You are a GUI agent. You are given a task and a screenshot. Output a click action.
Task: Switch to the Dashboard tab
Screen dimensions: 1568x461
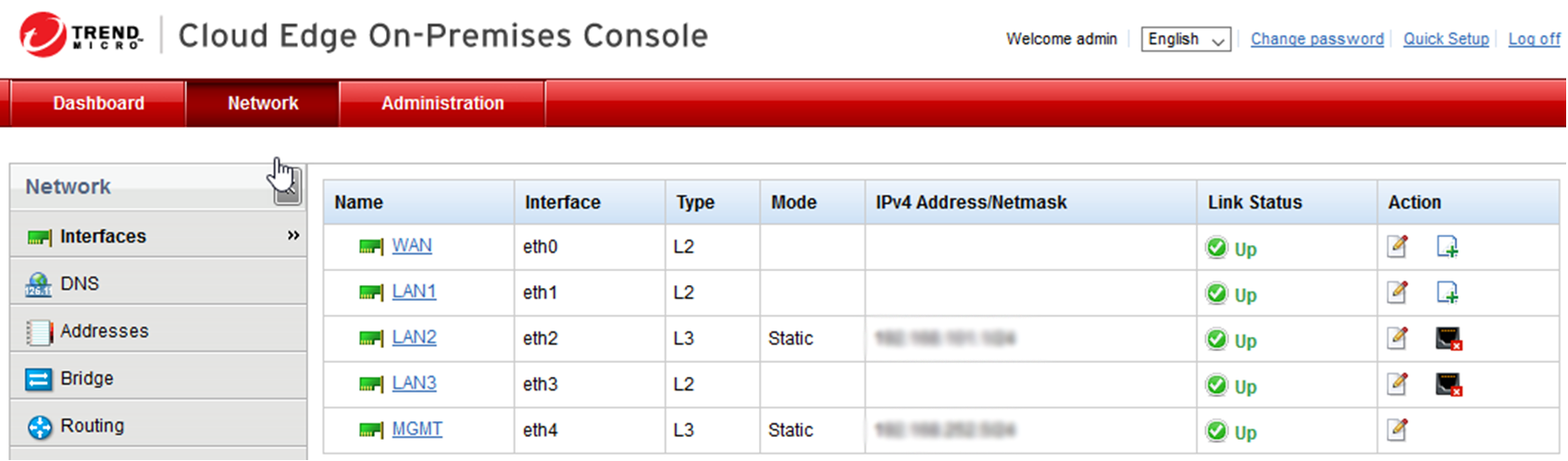(x=98, y=103)
